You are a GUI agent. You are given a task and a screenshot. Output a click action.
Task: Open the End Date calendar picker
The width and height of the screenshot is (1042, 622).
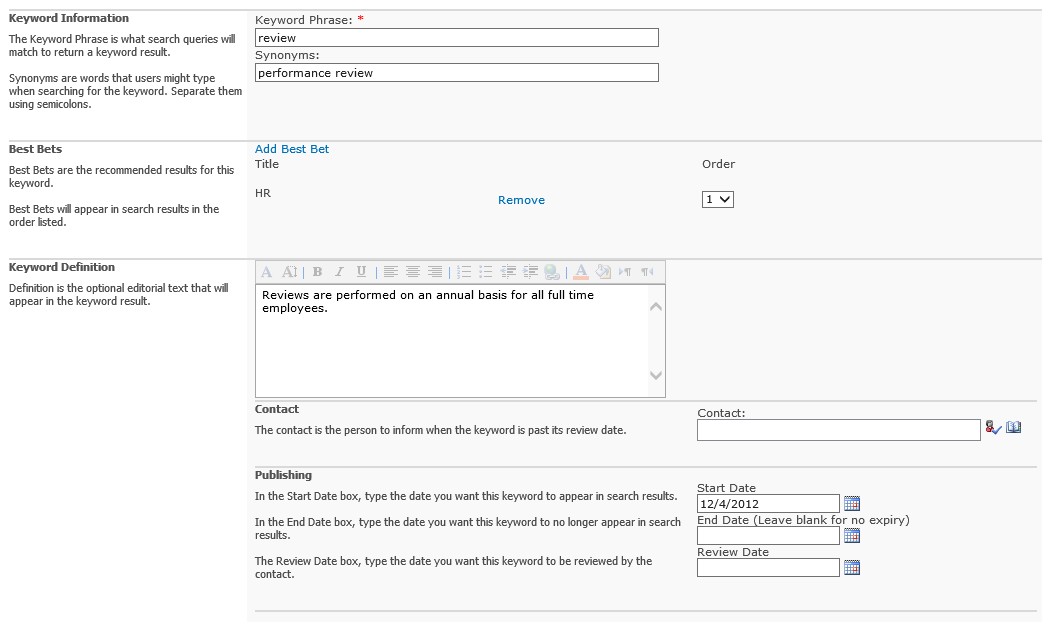[852, 536]
